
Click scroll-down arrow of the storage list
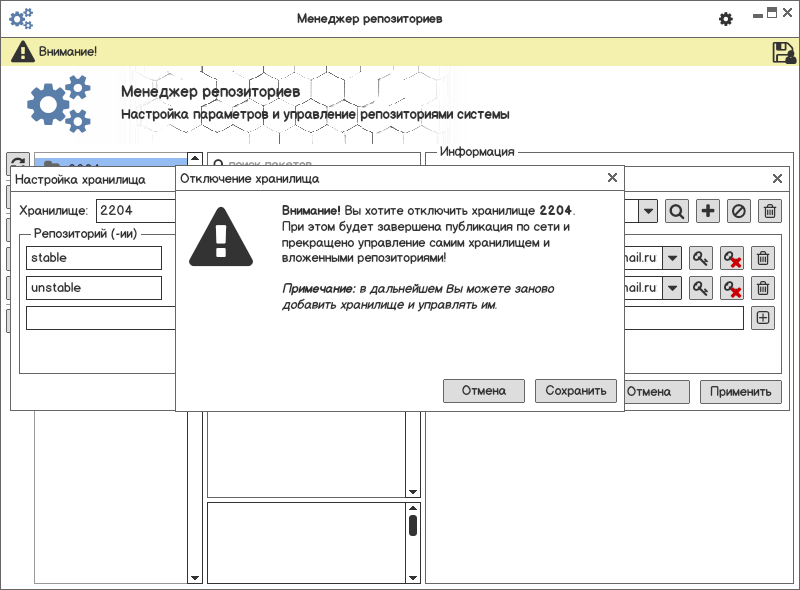(195, 578)
